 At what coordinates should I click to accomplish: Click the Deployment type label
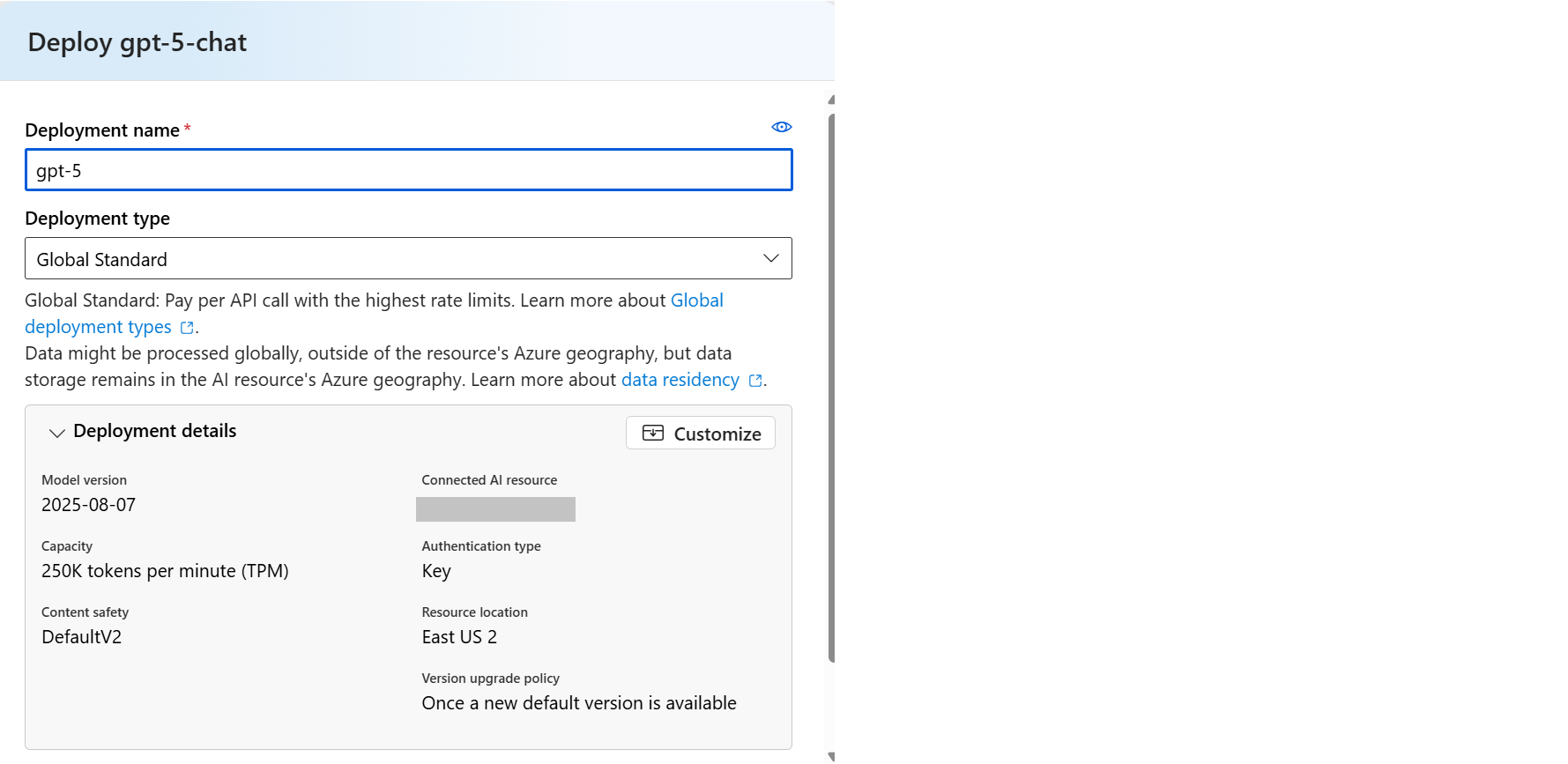pyautogui.click(x=97, y=219)
